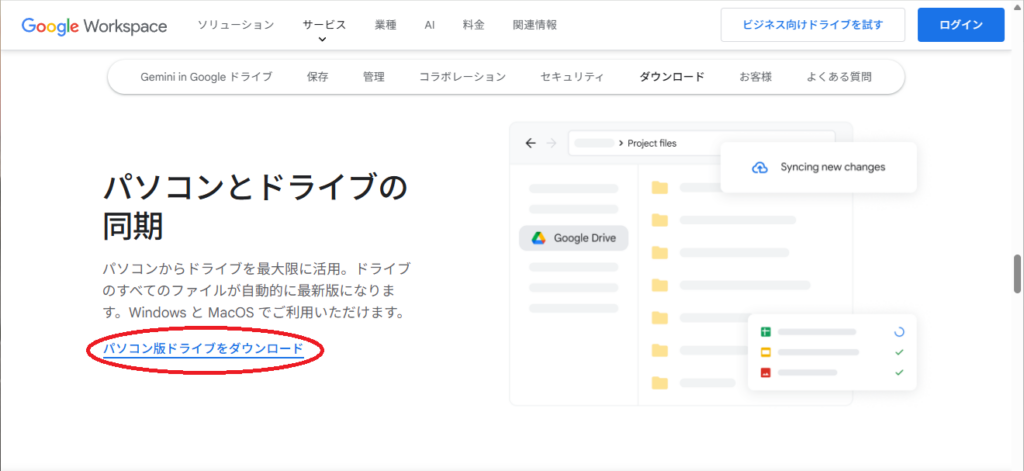This screenshot has width=1024, height=471.
Task: Select the よくある質問 section tab
Action: pyautogui.click(x=839, y=77)
